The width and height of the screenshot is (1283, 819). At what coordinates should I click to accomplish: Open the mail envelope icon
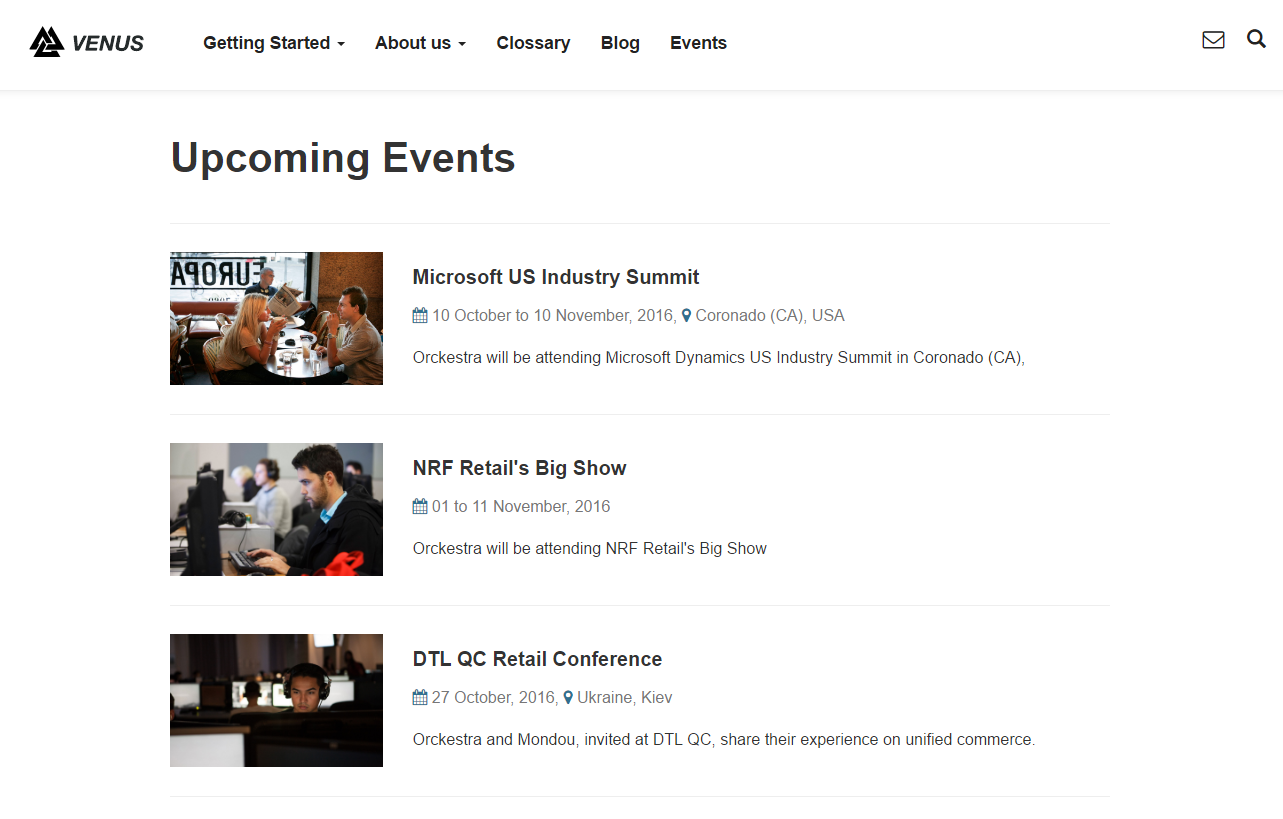click(x=1213, y=40)
